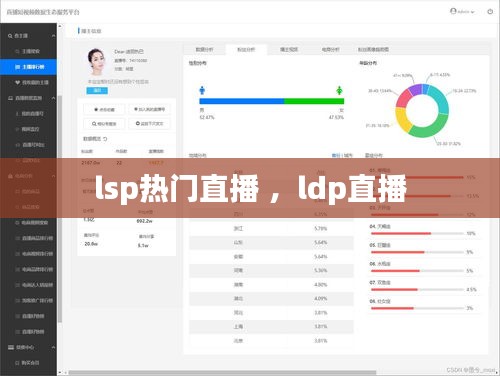Click the 山东 5.64% table row

pyautogui.click(x=271, y=243)
